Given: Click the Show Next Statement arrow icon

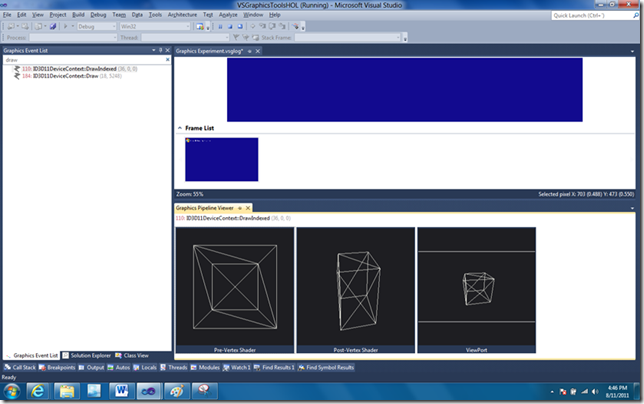Looking at the screenshot, I should pyautogui.click(x=253, y=26).
